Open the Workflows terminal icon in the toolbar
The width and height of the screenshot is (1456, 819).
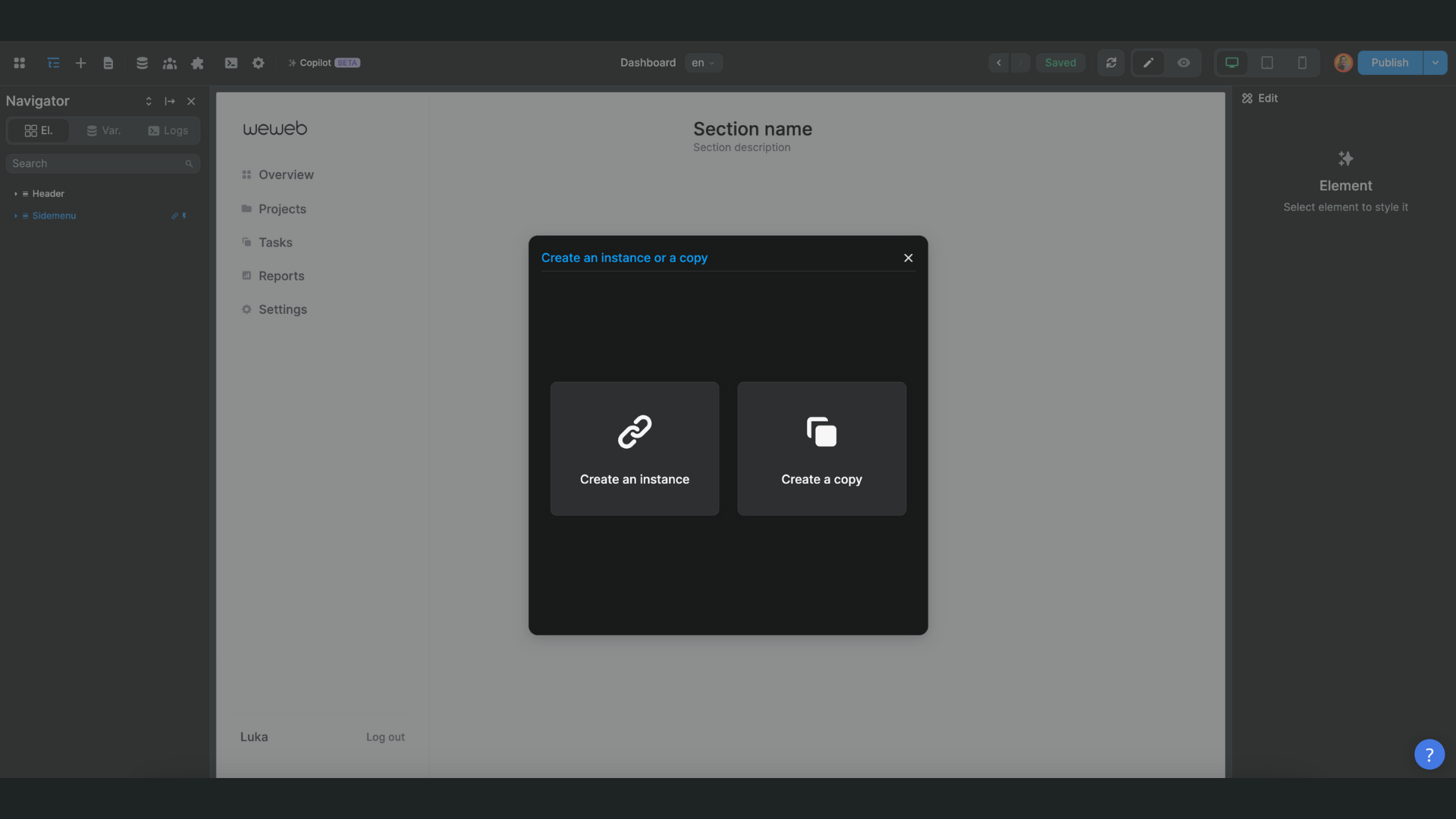[231, 63]
